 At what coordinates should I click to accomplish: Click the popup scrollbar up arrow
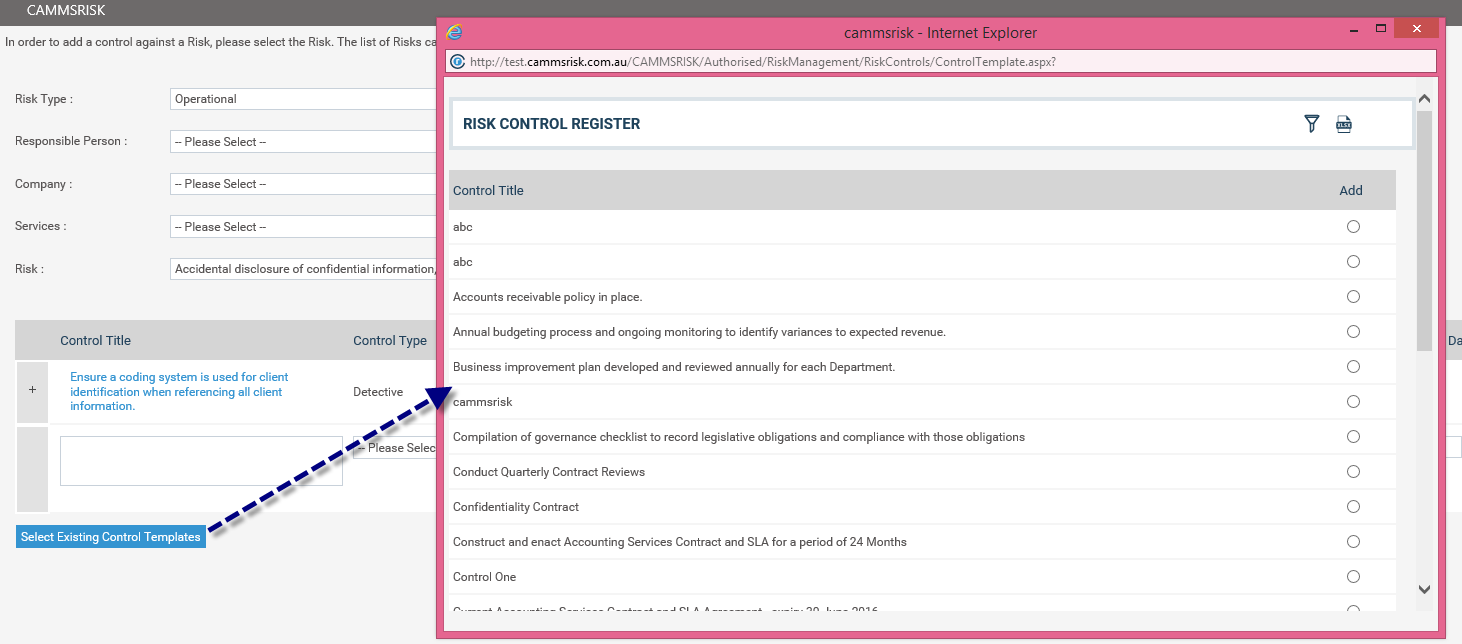click(x=1425, y=99)
